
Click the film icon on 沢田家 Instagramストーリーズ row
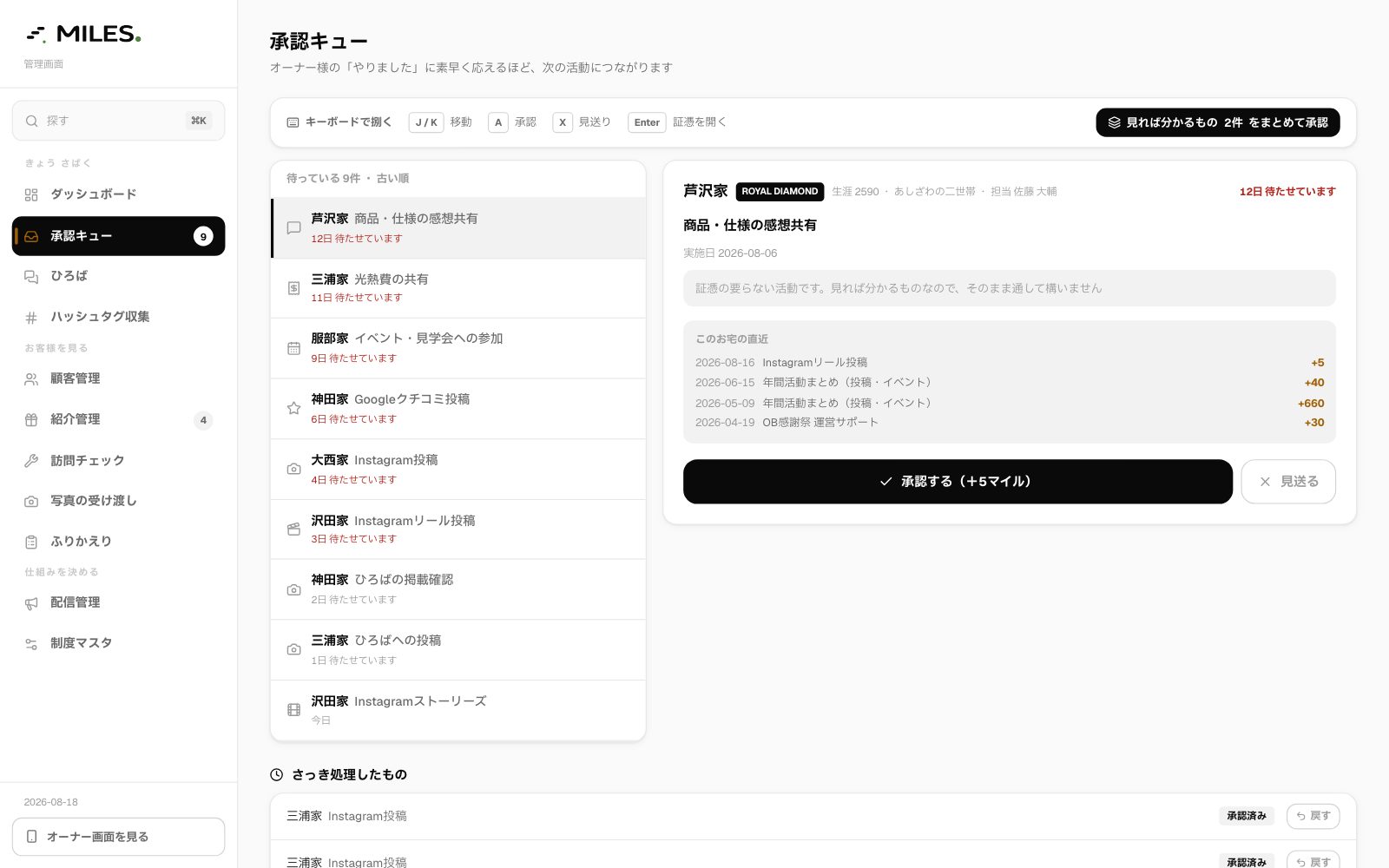point(294,710)
